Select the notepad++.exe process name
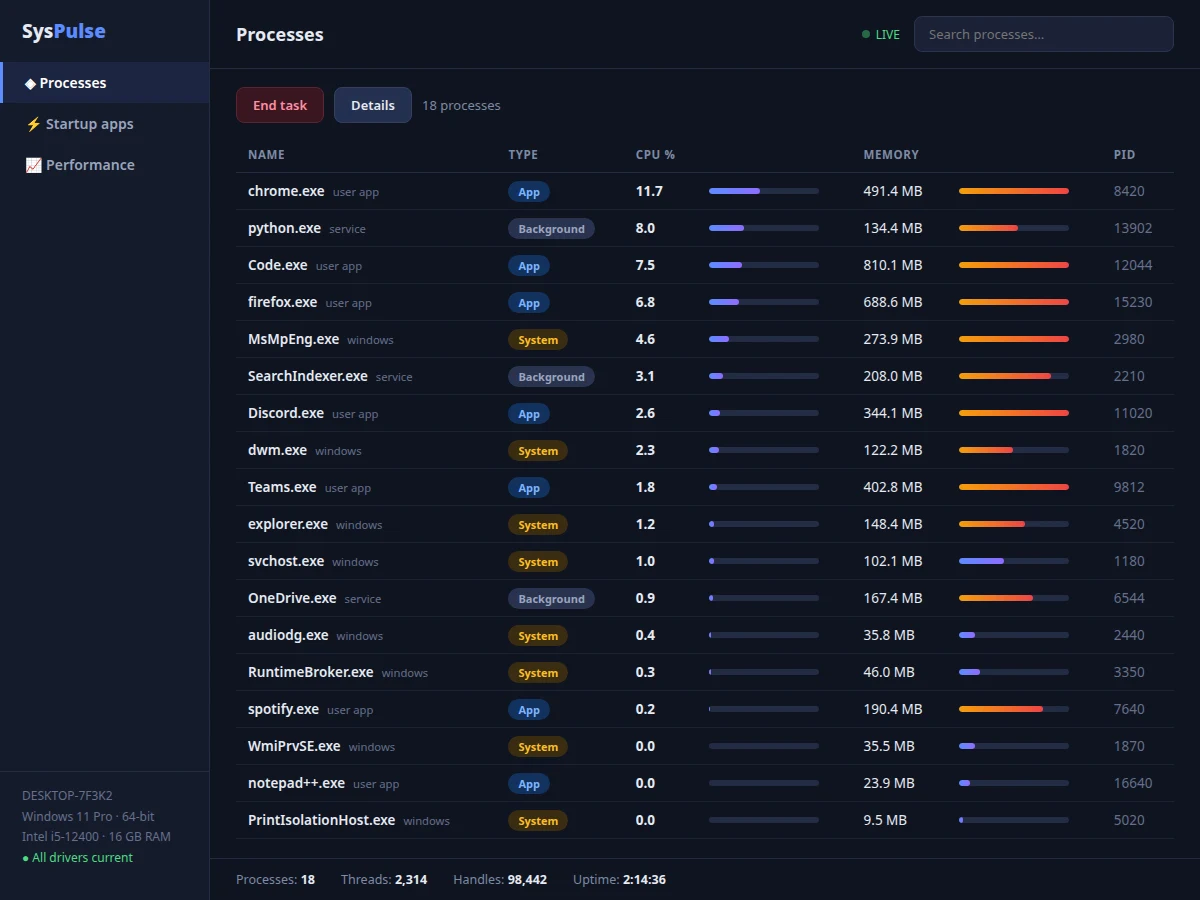This screenshot has height=900, width=1200. coord(296,783)
